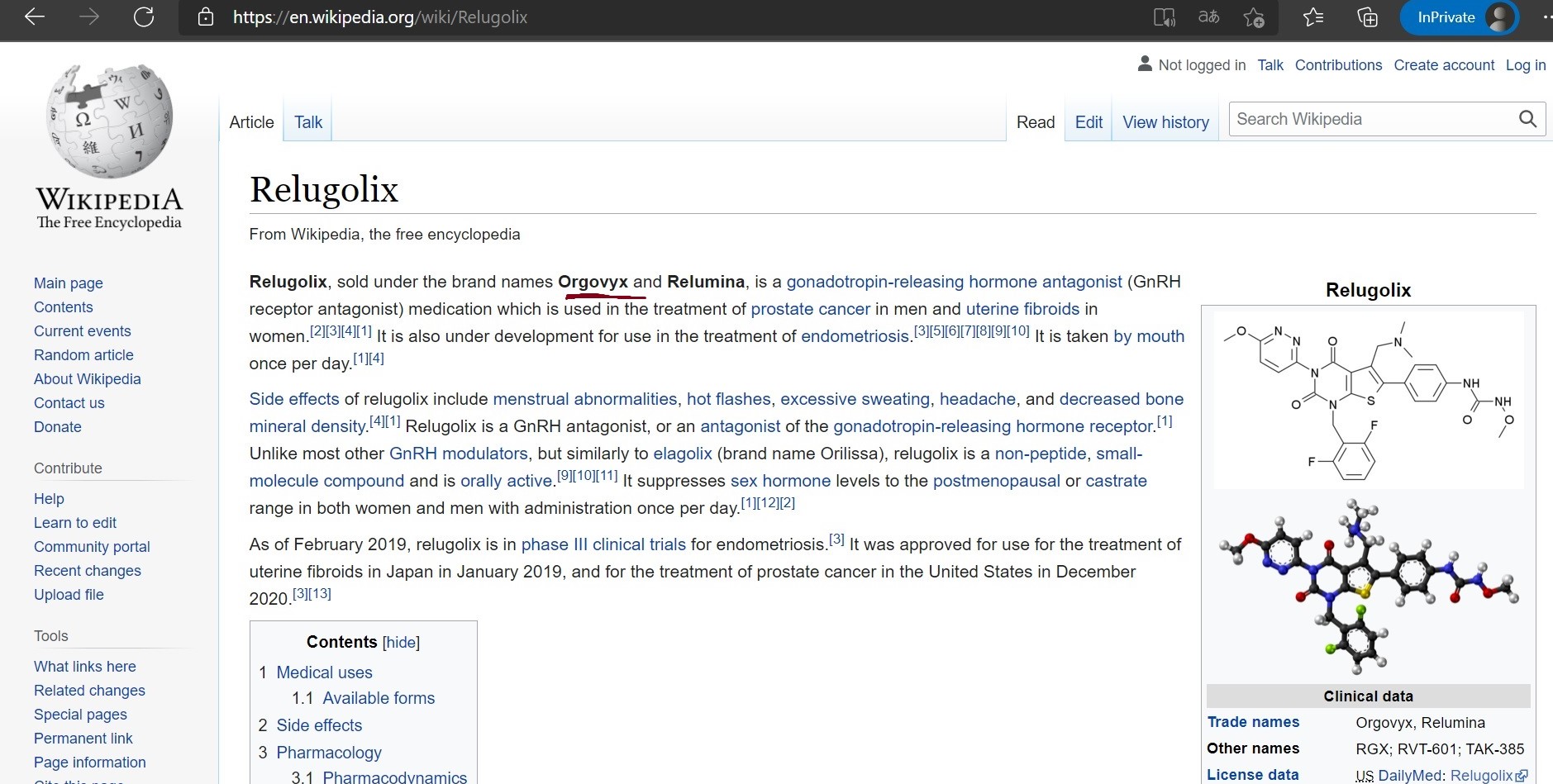Open the immersive reader icon
1553x784 pixels.
[x=1164, y=17]
